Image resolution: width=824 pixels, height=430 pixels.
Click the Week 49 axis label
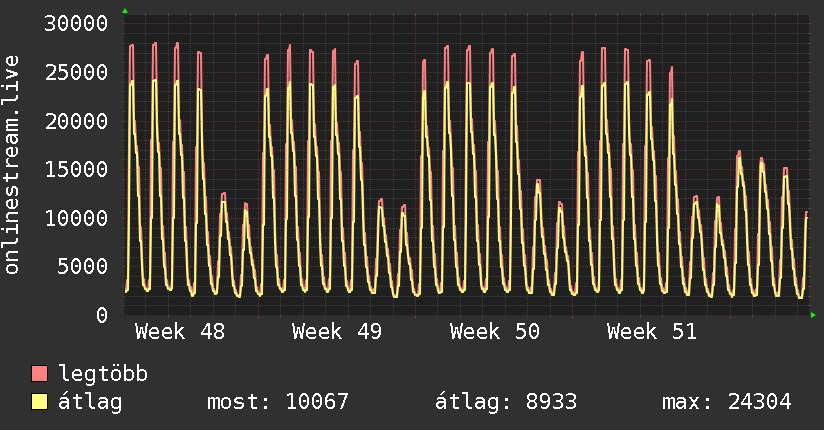[337, 332]
